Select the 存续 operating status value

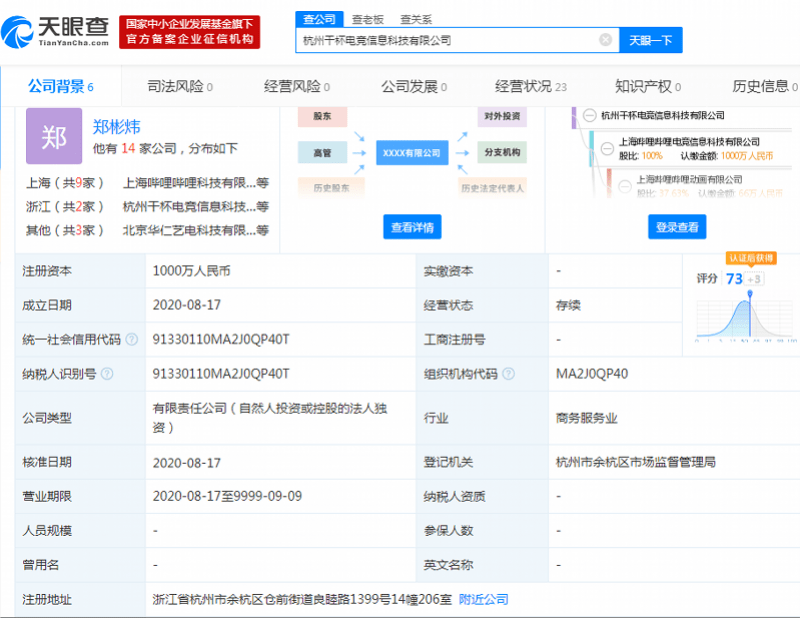click(x=568, y=305)
